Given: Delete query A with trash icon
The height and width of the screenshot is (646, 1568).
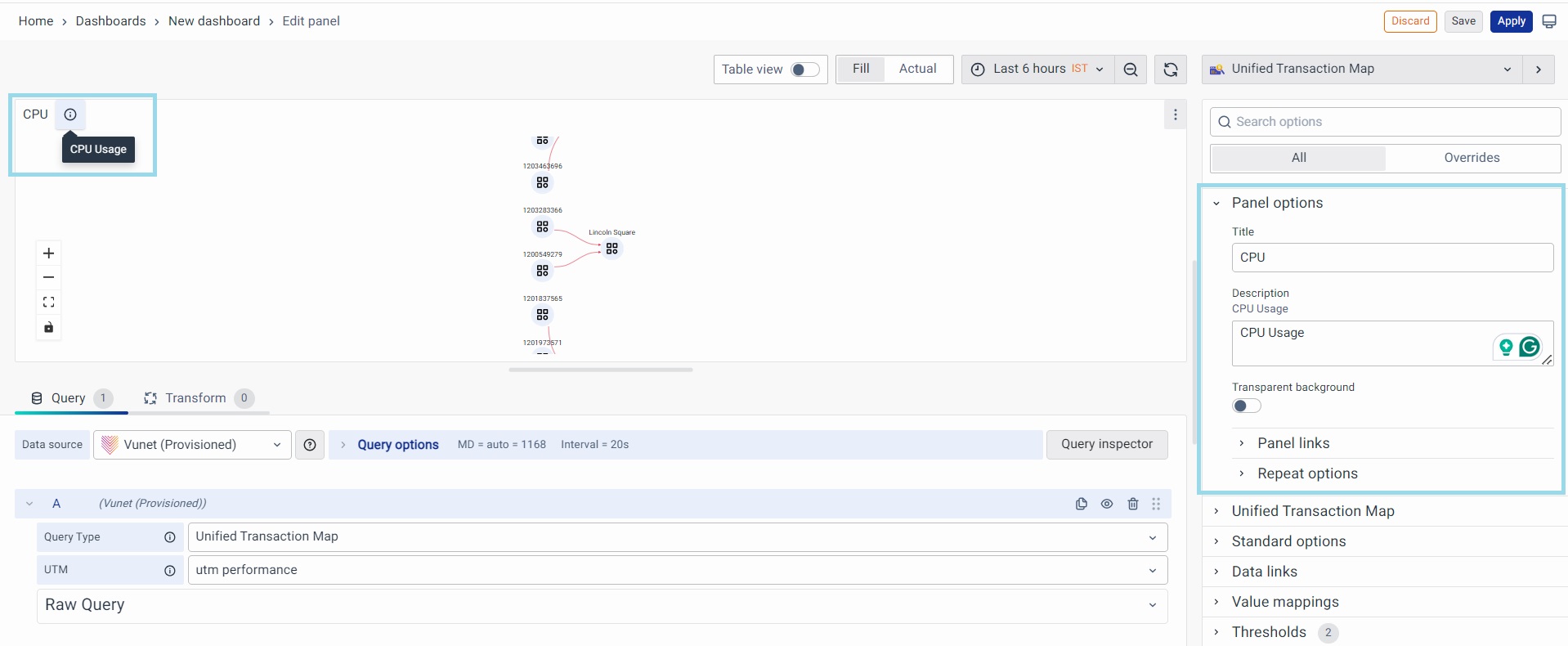Looking at the screenshot, I should point(1132,504).
